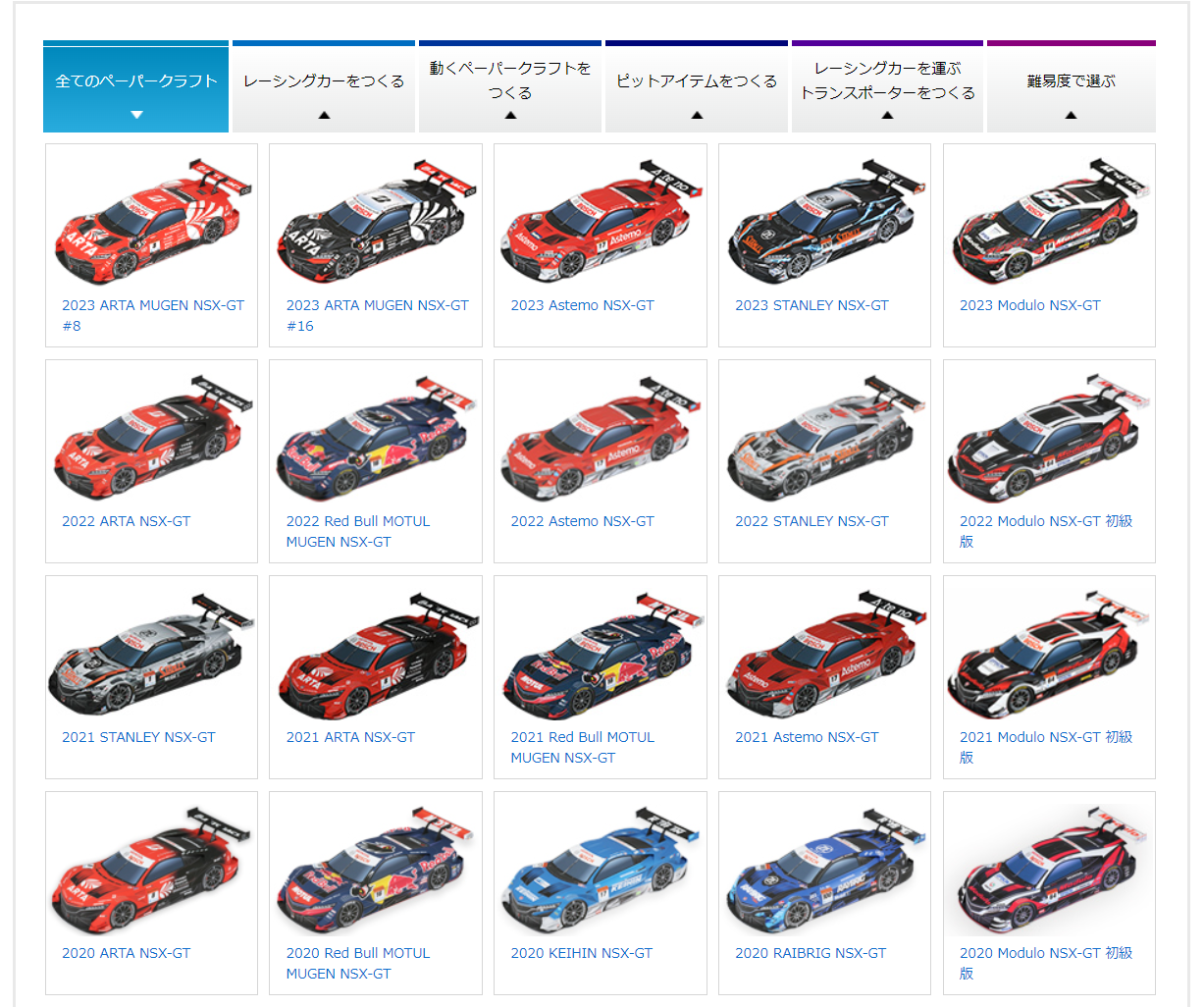View the 2023 Astemo NSX-GT car image
This screenshot has width=1204, height=1007.
pos(601,220)
